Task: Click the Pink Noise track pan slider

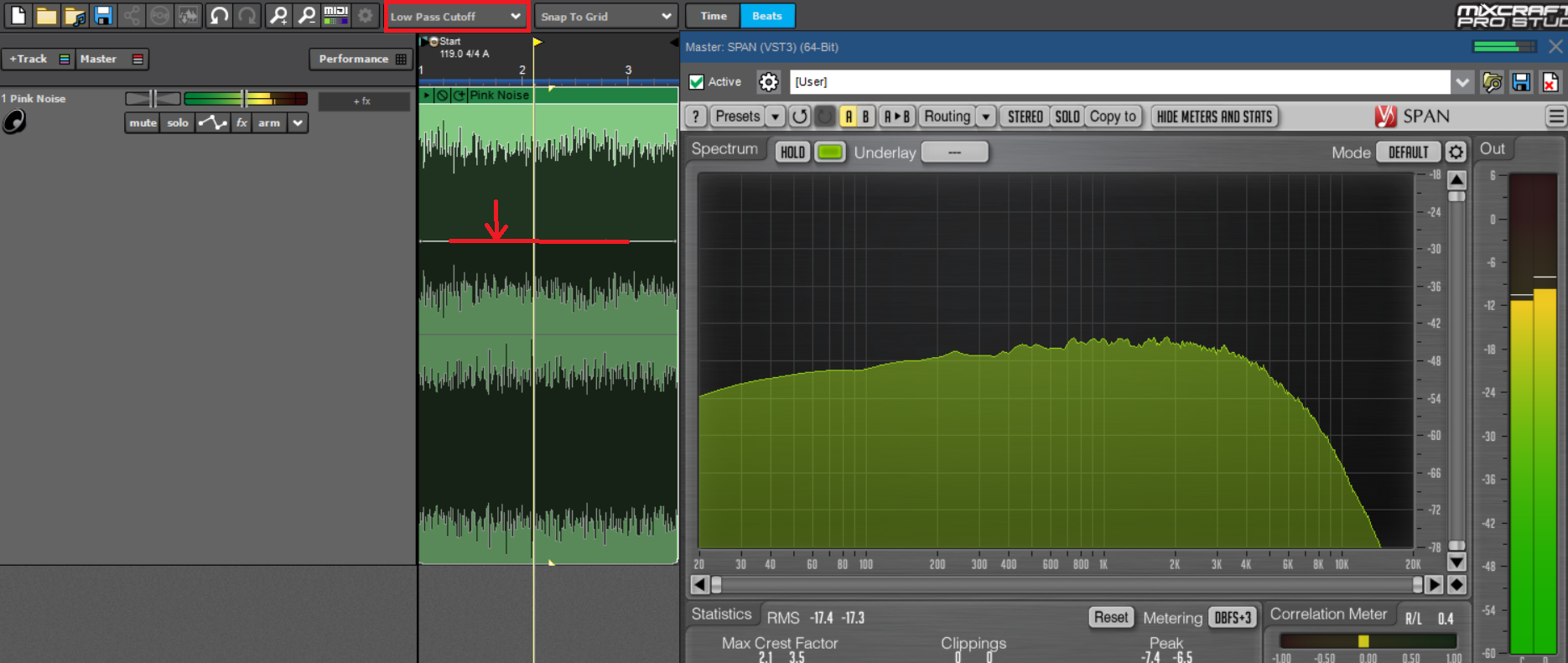Action: click(x=153, y=99)
